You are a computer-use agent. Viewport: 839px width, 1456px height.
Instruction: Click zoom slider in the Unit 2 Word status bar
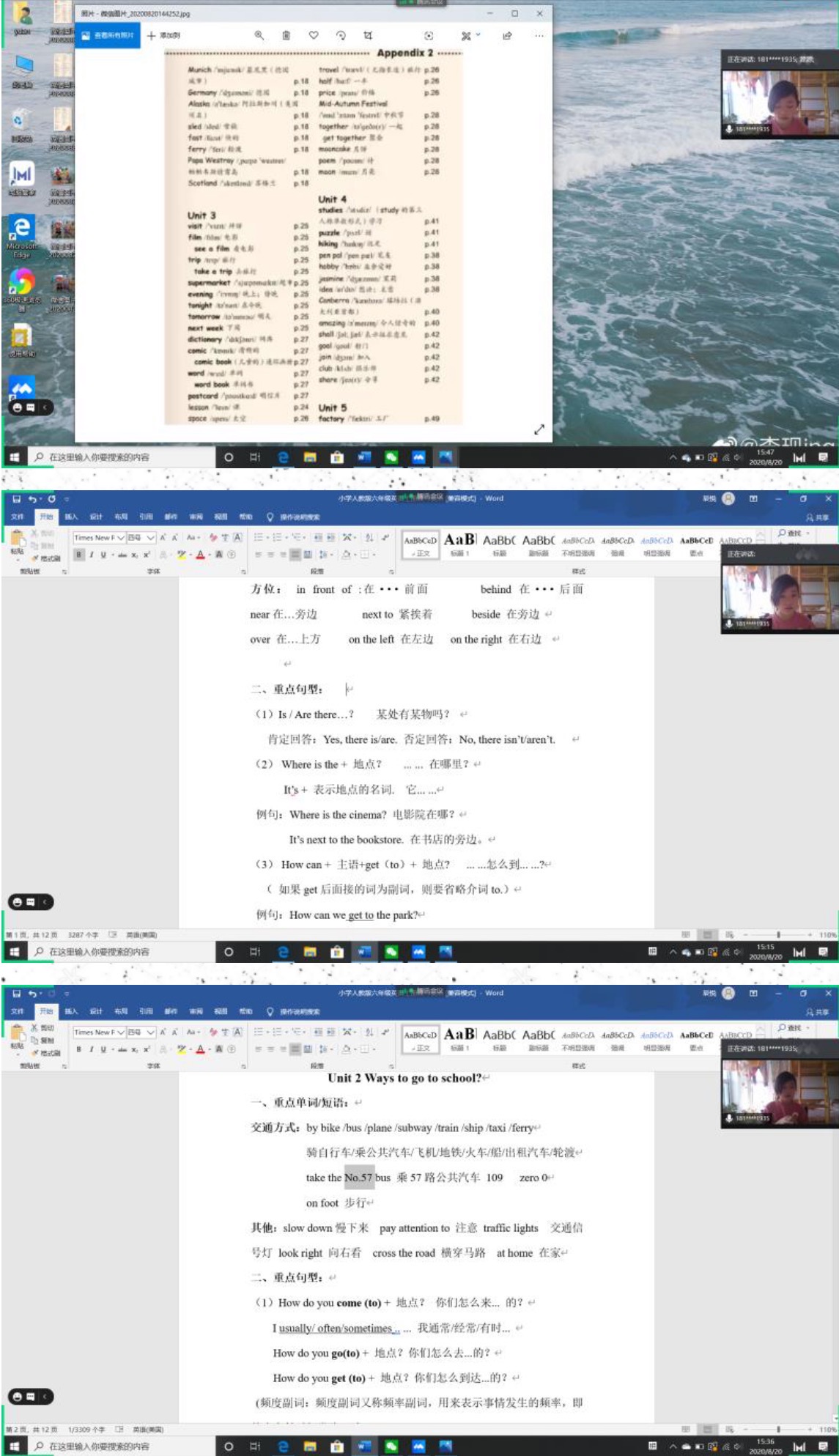coord(777,1429)
